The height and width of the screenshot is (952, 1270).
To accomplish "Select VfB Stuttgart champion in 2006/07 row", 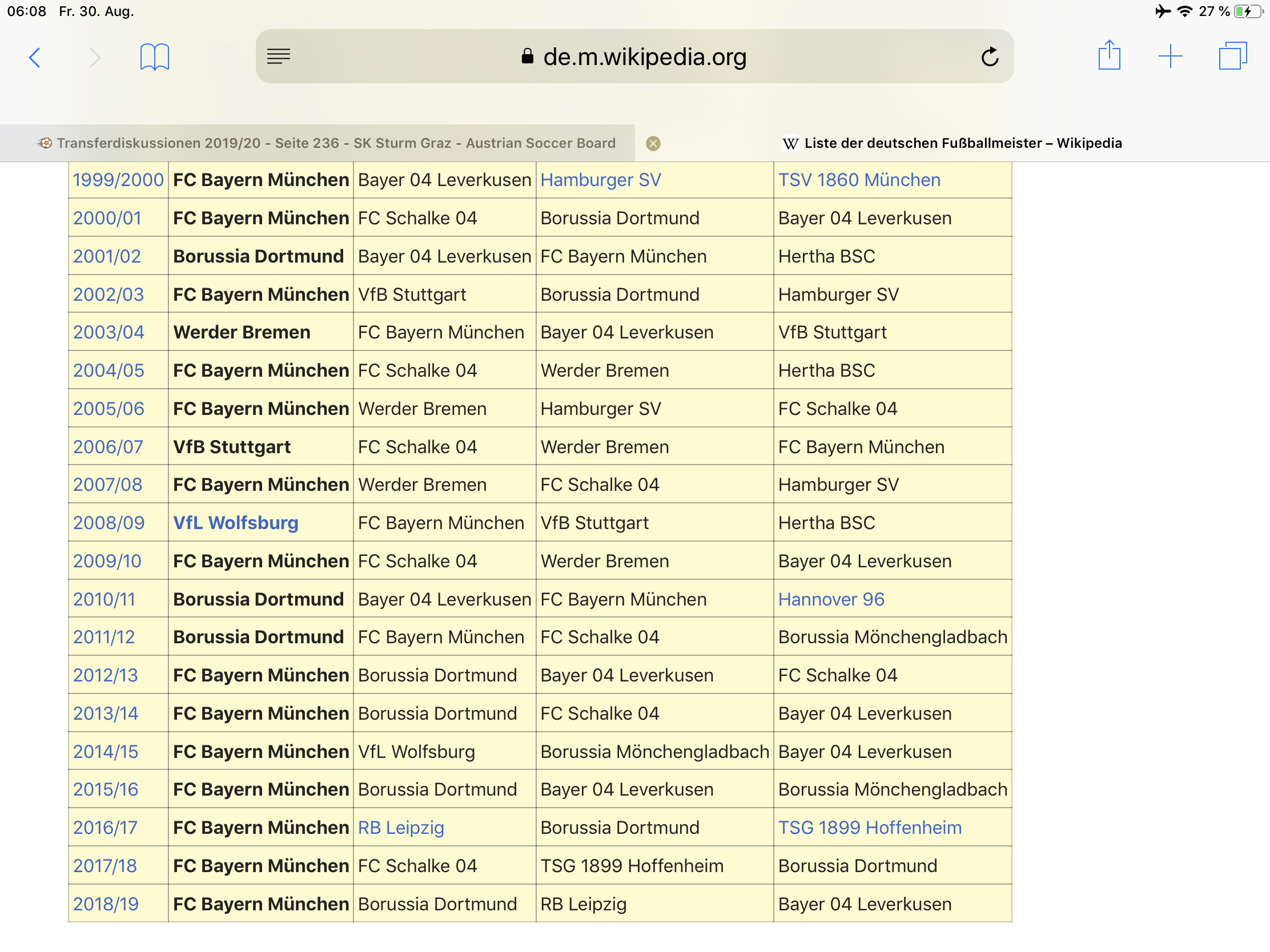I will (232, 447).
